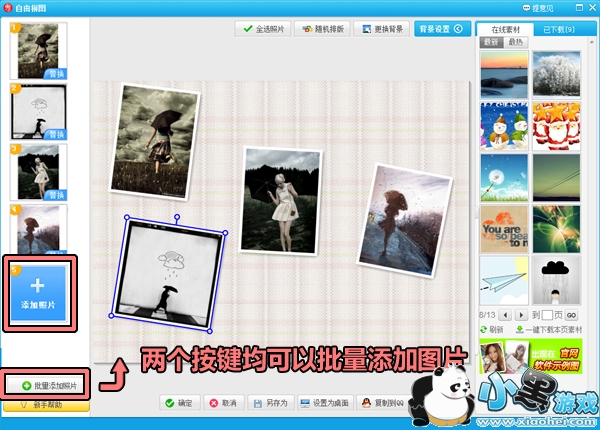Click the 刷新 refresh link
The height and width of the screenshot is (430, 600).
[x=492, y=329]
